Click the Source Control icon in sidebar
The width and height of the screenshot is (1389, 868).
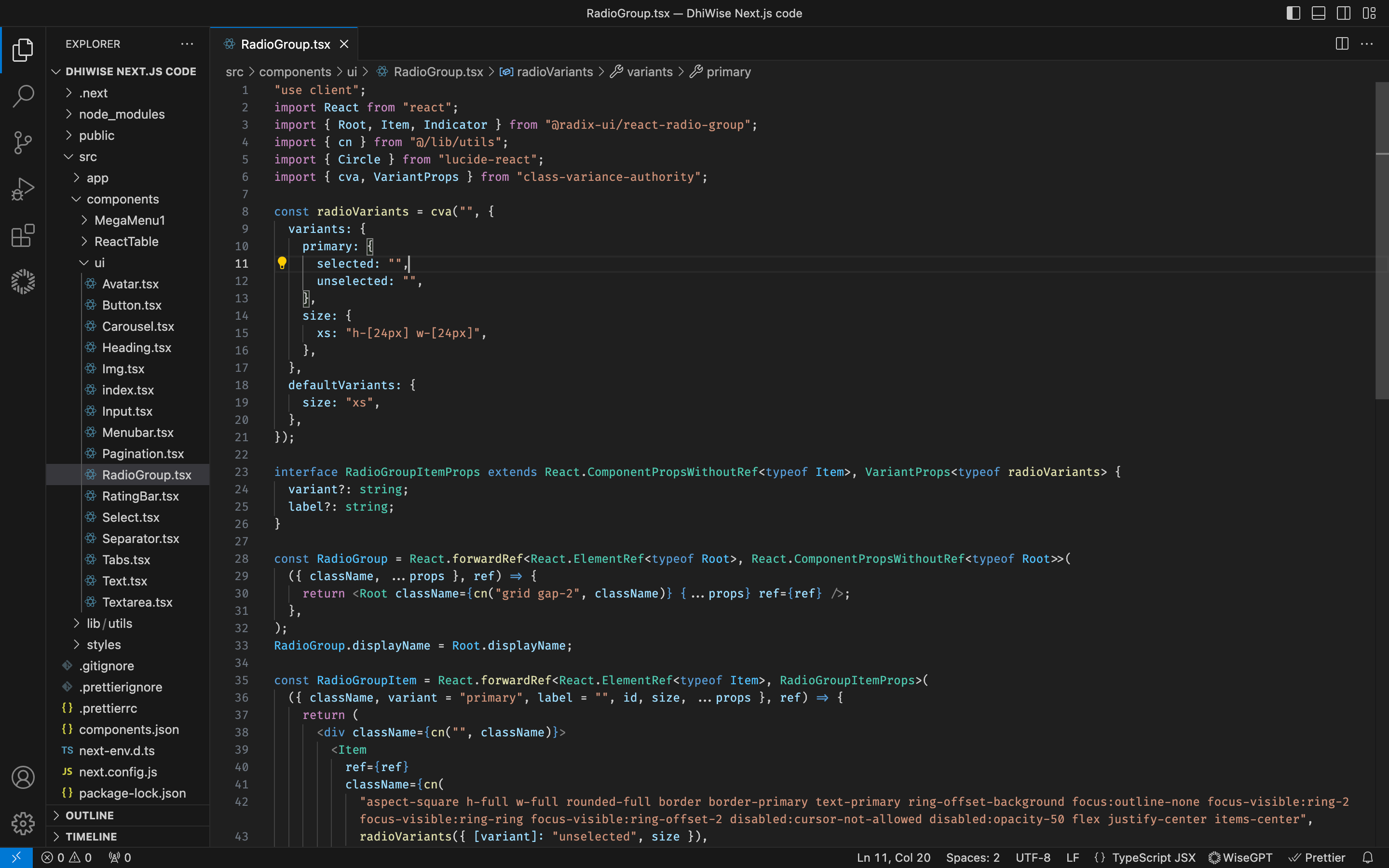pos(23,141)
